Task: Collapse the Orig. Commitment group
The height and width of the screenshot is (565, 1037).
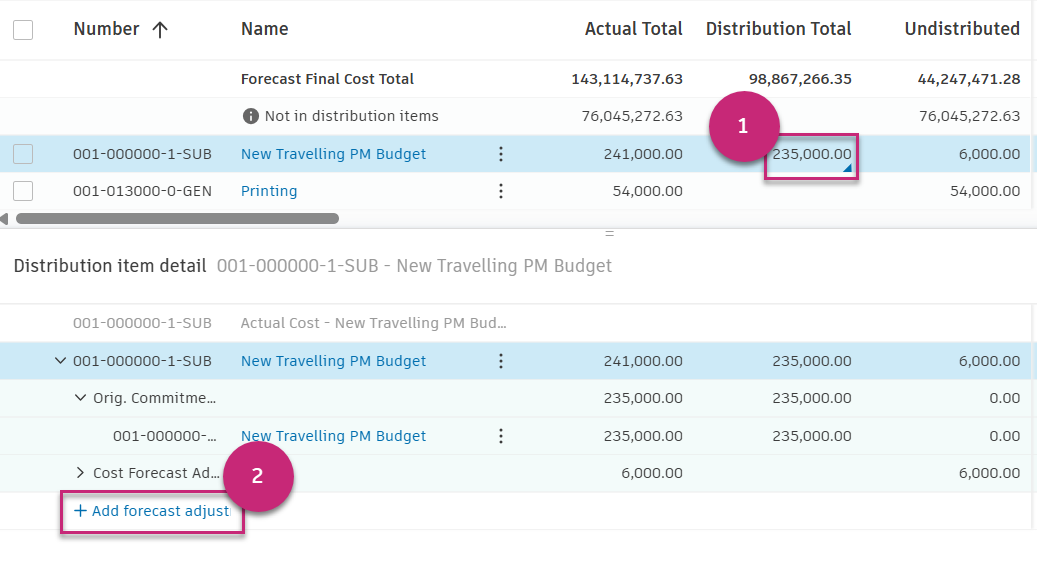Action: pyautogui.click(x=80, y=398)
